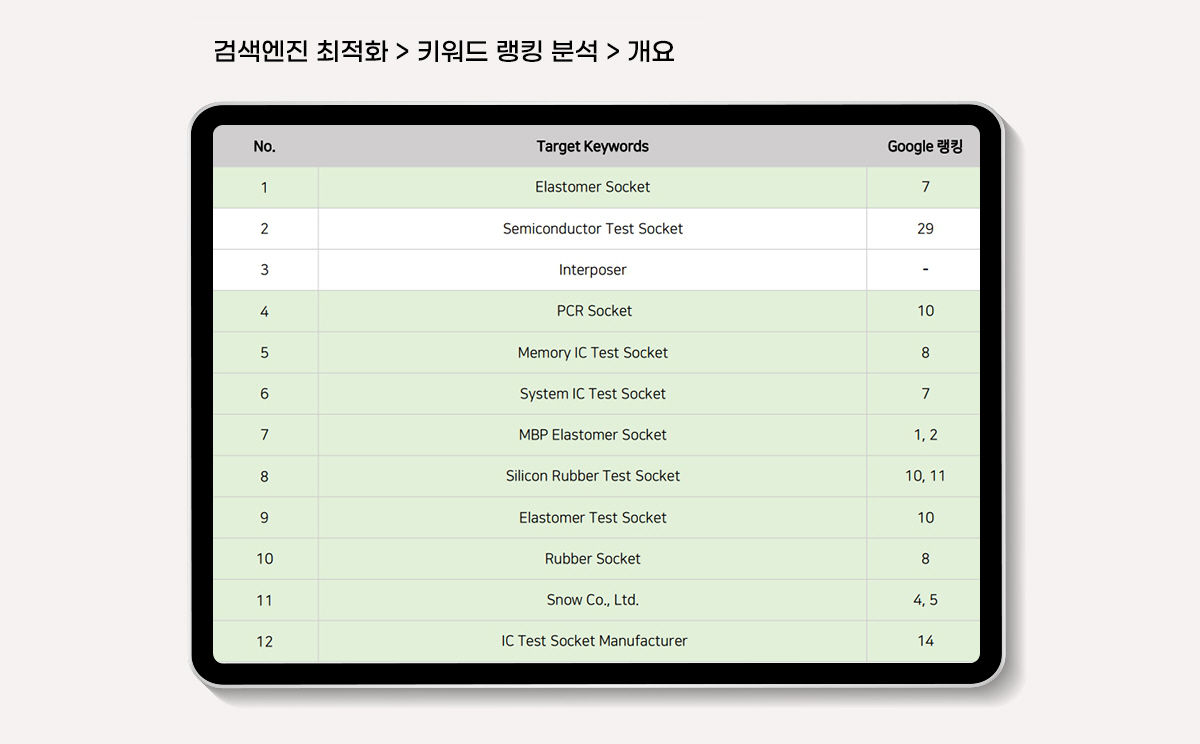The height and width of the screenshot is (744, 1200).
Task: Click the '검색엔진 최적화' breadcrumb text
Action: click(x=301, y=51)
